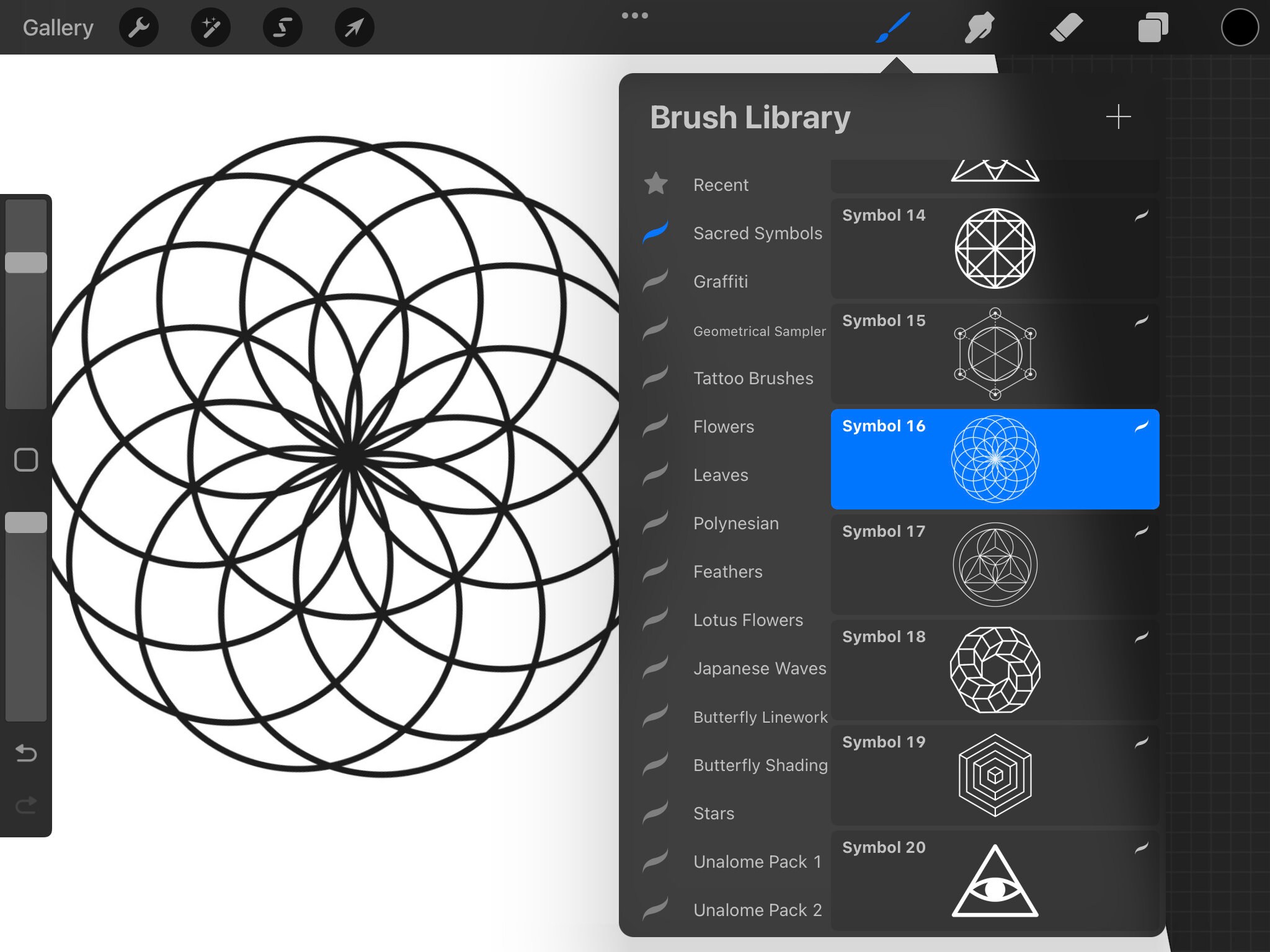Tap the selected Symbol 16 brush

pos(995,459)
